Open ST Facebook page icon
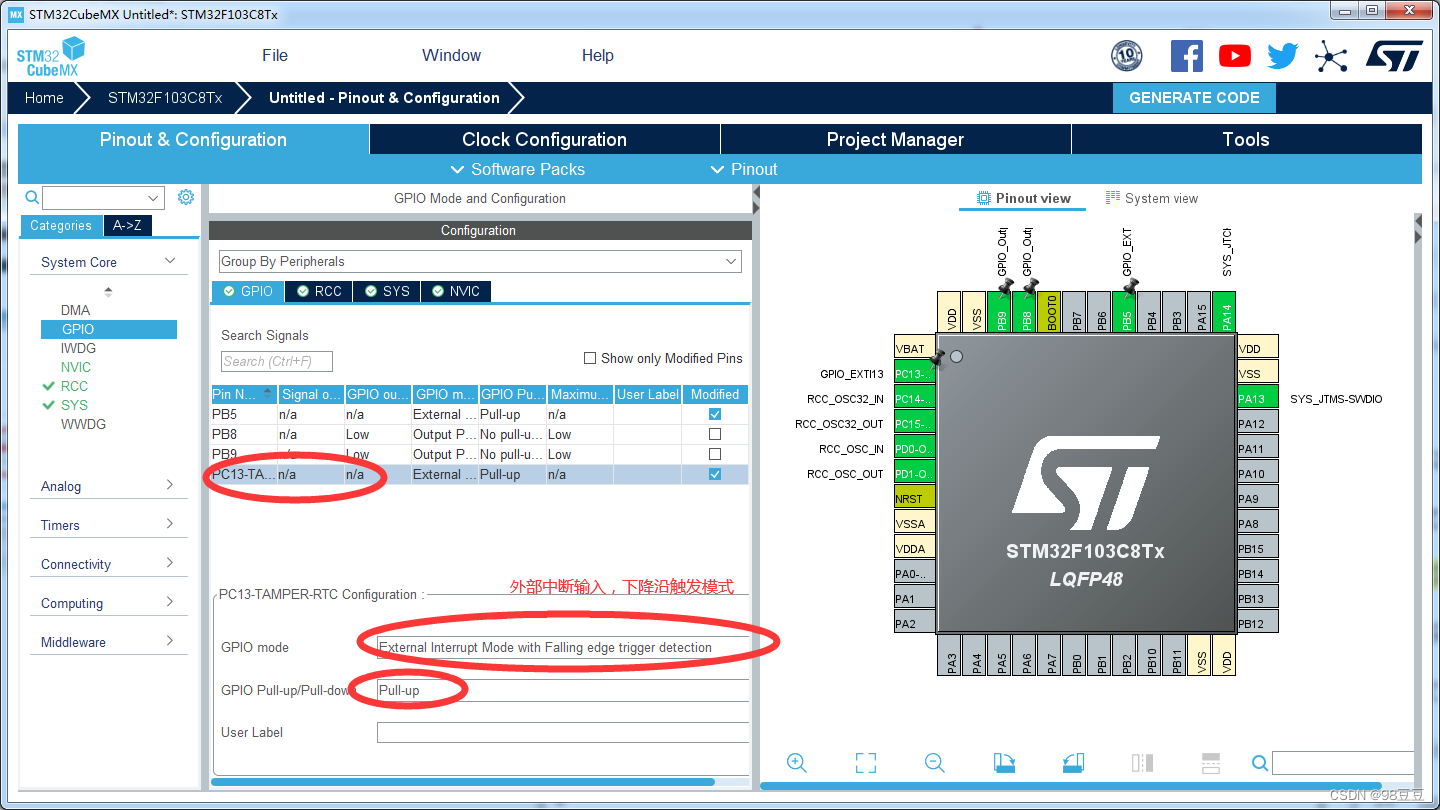 pyautogui.click(x=1187, y=56)
